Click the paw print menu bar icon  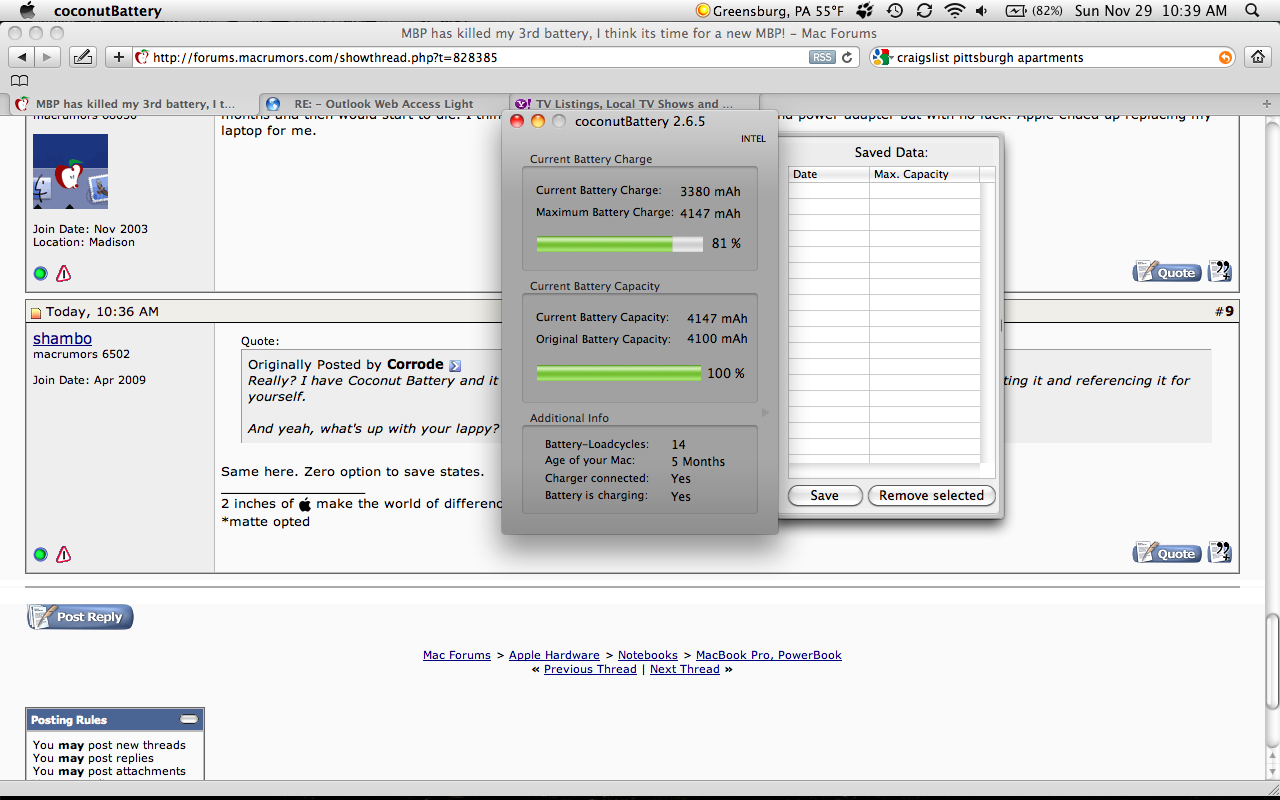coord(864,11)
